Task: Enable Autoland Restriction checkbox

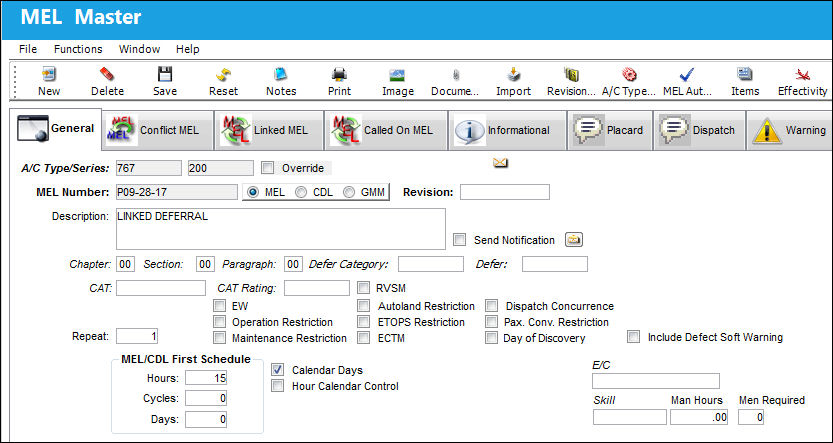Action: point(363,306)
